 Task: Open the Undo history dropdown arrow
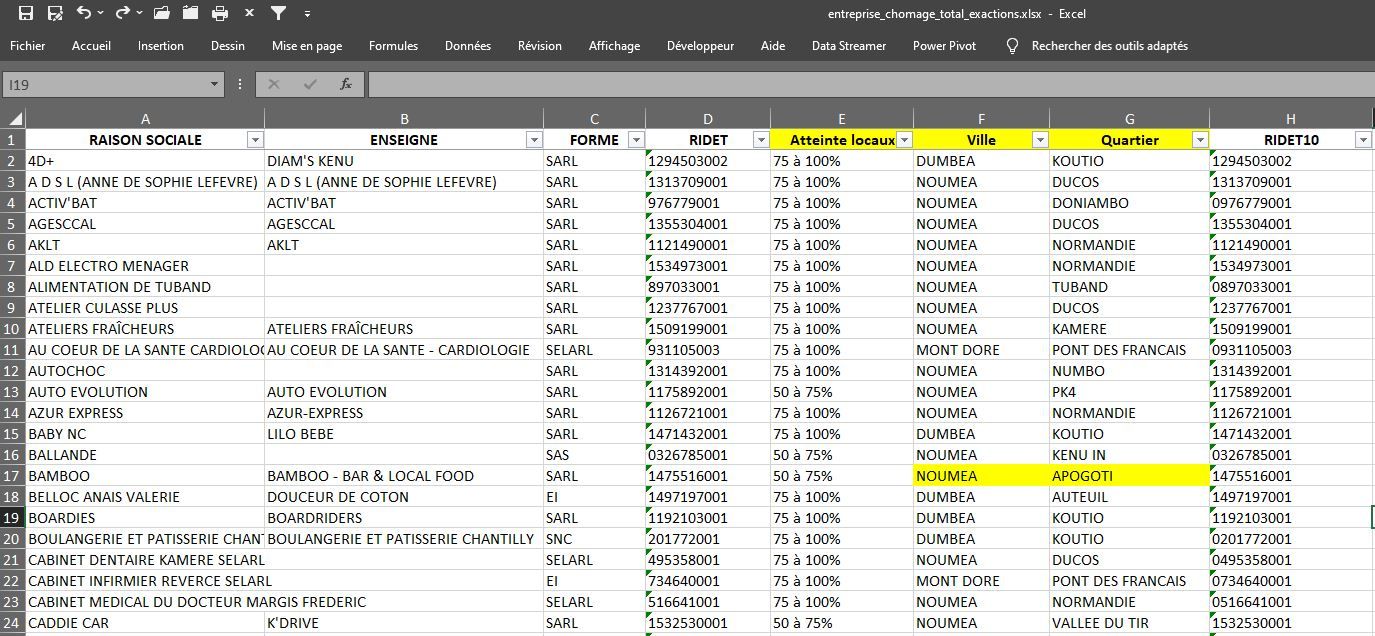102,14
